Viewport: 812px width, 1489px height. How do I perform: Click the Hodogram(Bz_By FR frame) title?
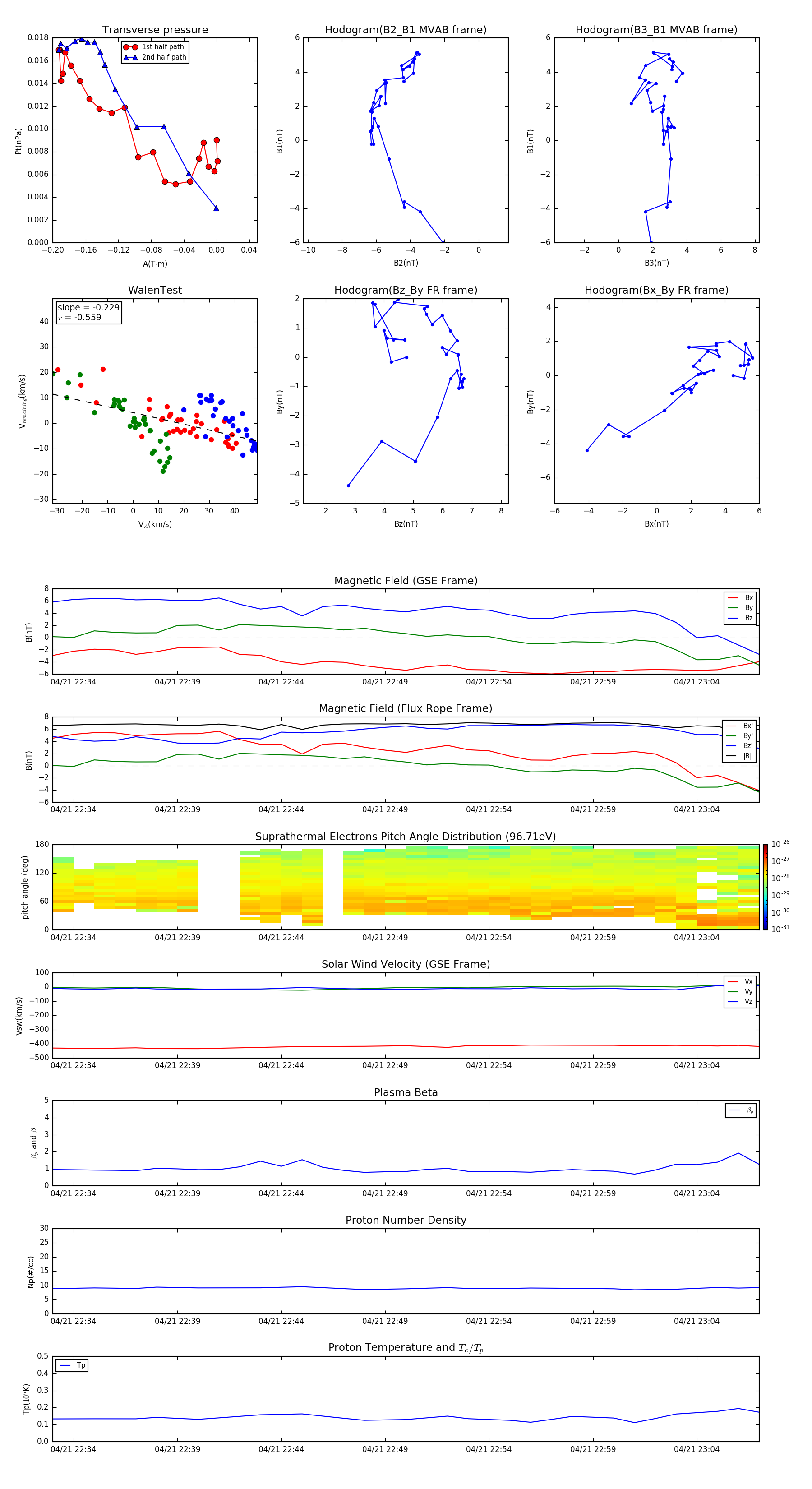click(406, 290)
